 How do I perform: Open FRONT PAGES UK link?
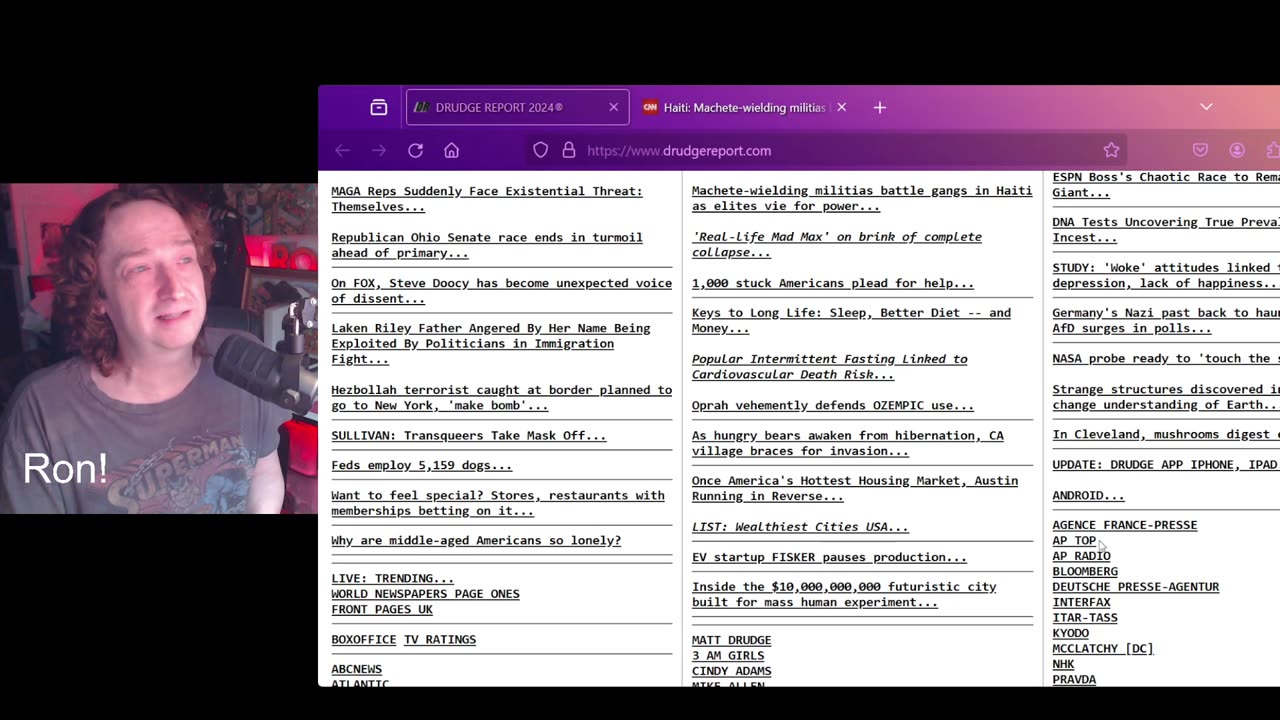(x=382, y=610)
